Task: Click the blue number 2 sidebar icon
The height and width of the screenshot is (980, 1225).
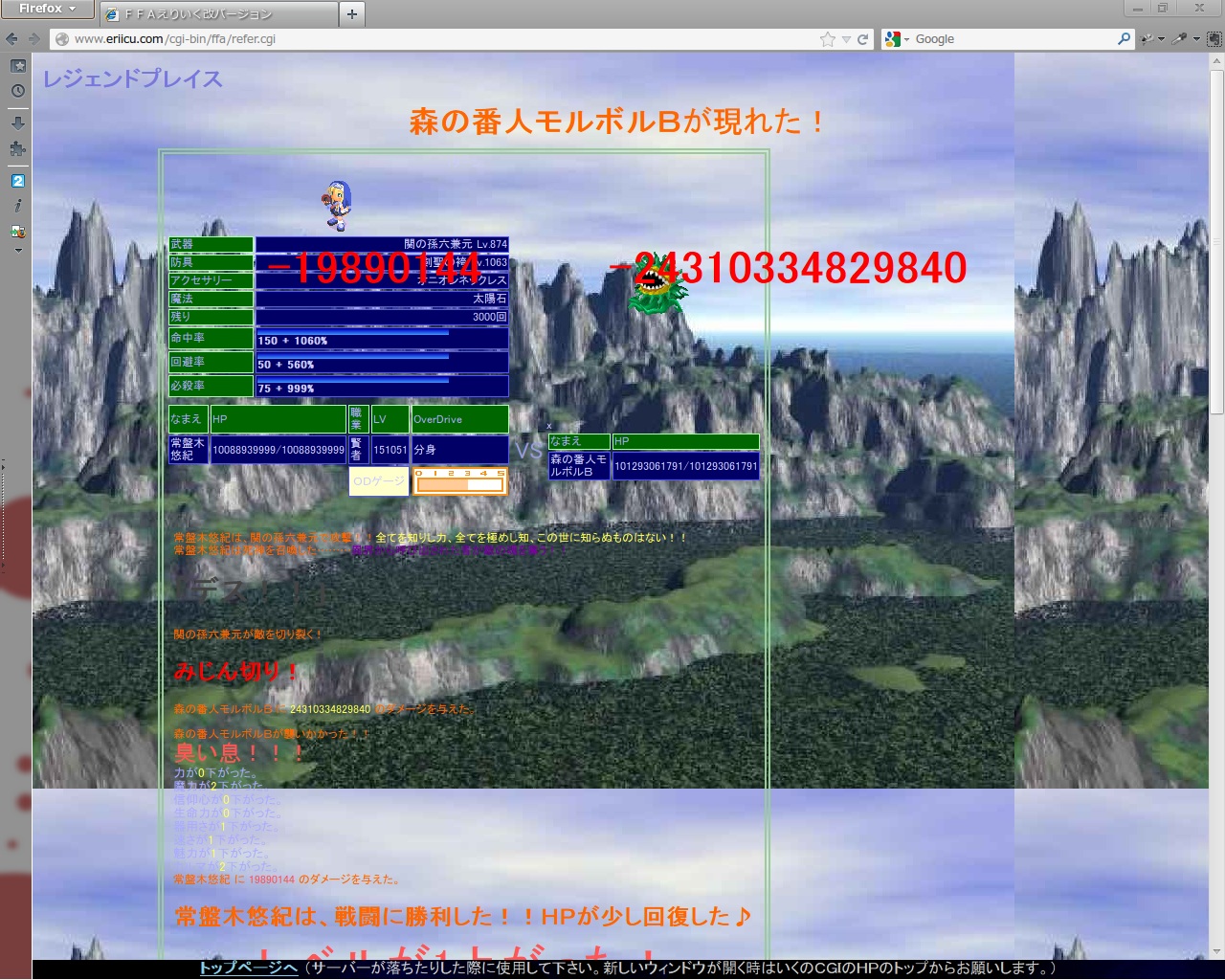Action: coord(17,181)
